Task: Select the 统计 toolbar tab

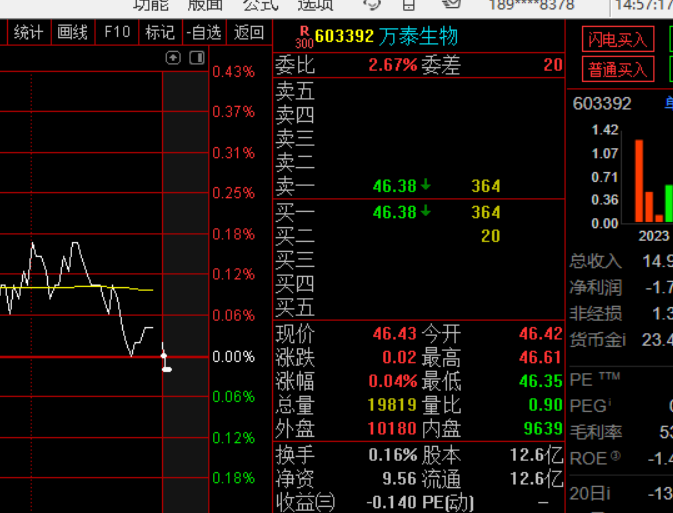Action: click(x=29, y=32)
